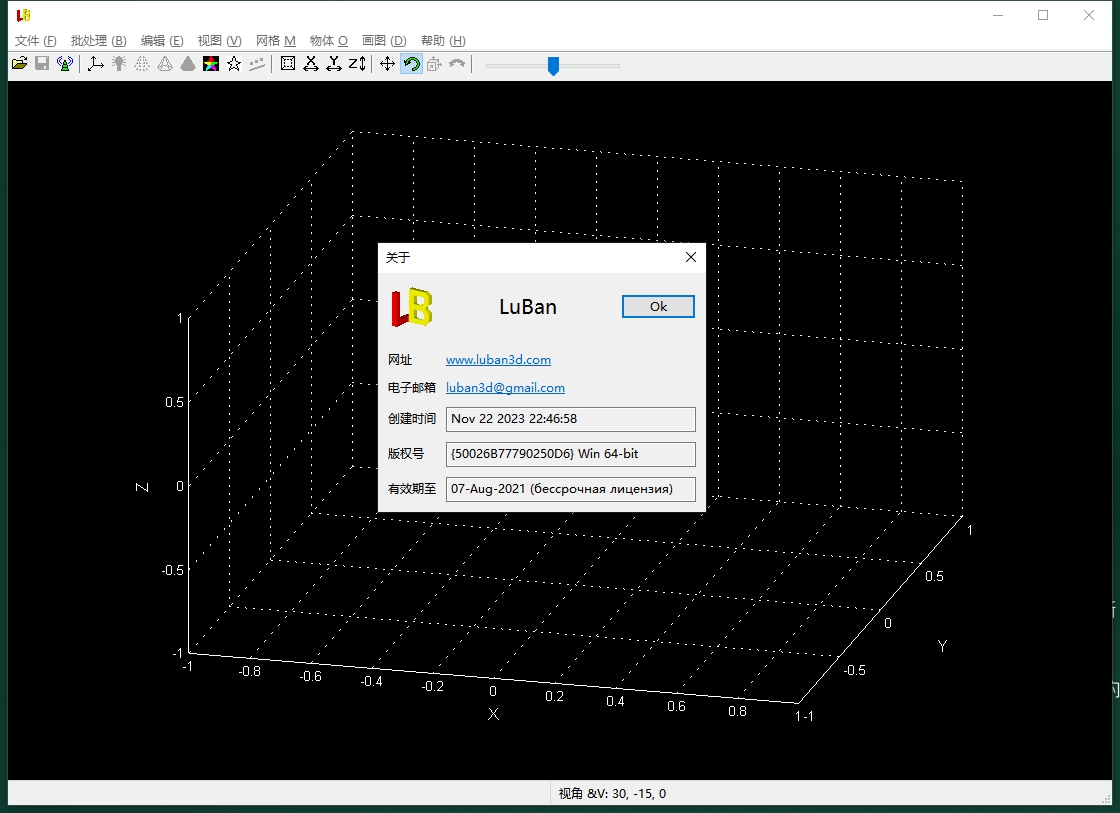Activate the move arrows toolbar icon
This screenshot has height=813, width=1120.
pyautogui.click(x=387, y=63)
